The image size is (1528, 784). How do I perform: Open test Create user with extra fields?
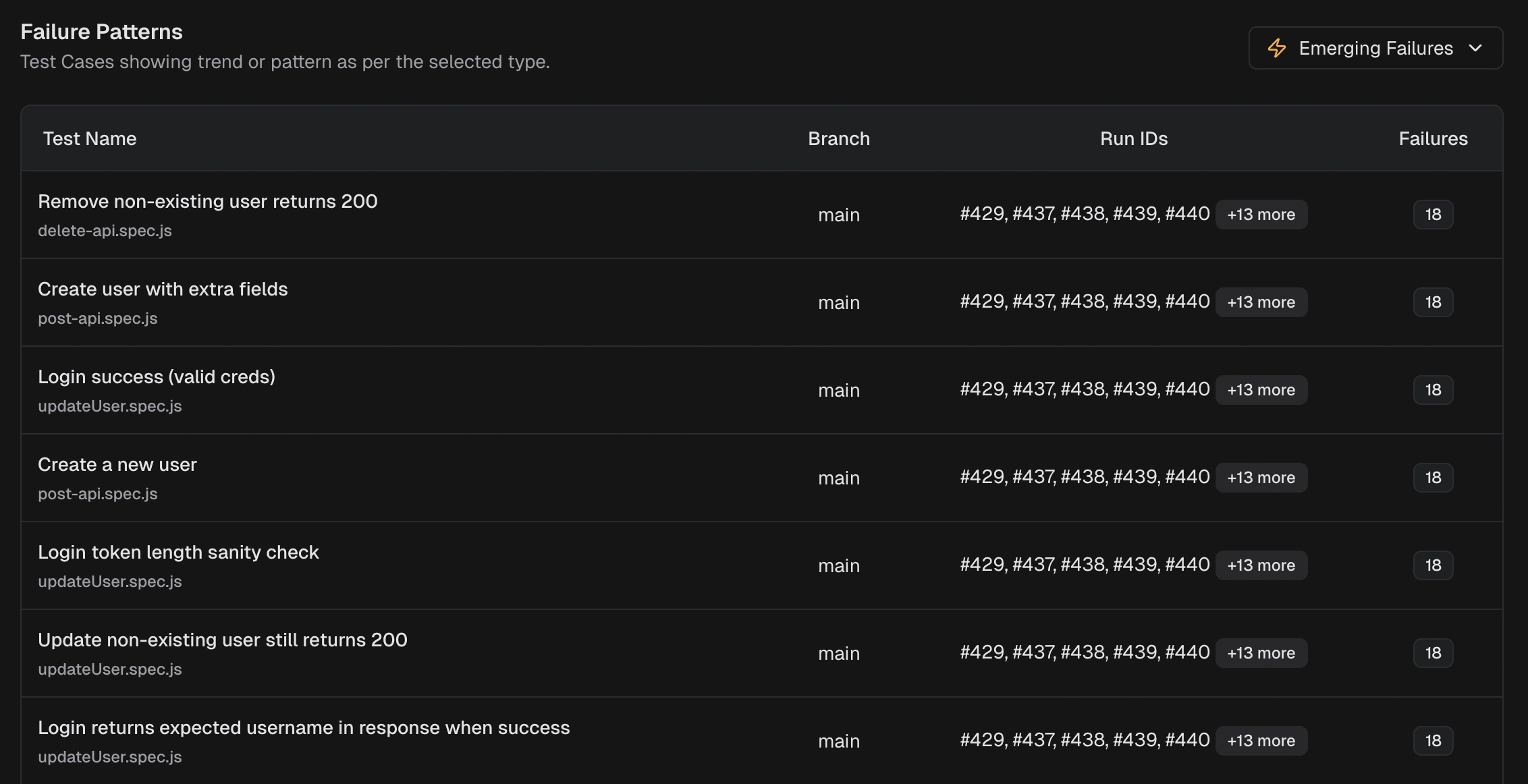163,289
